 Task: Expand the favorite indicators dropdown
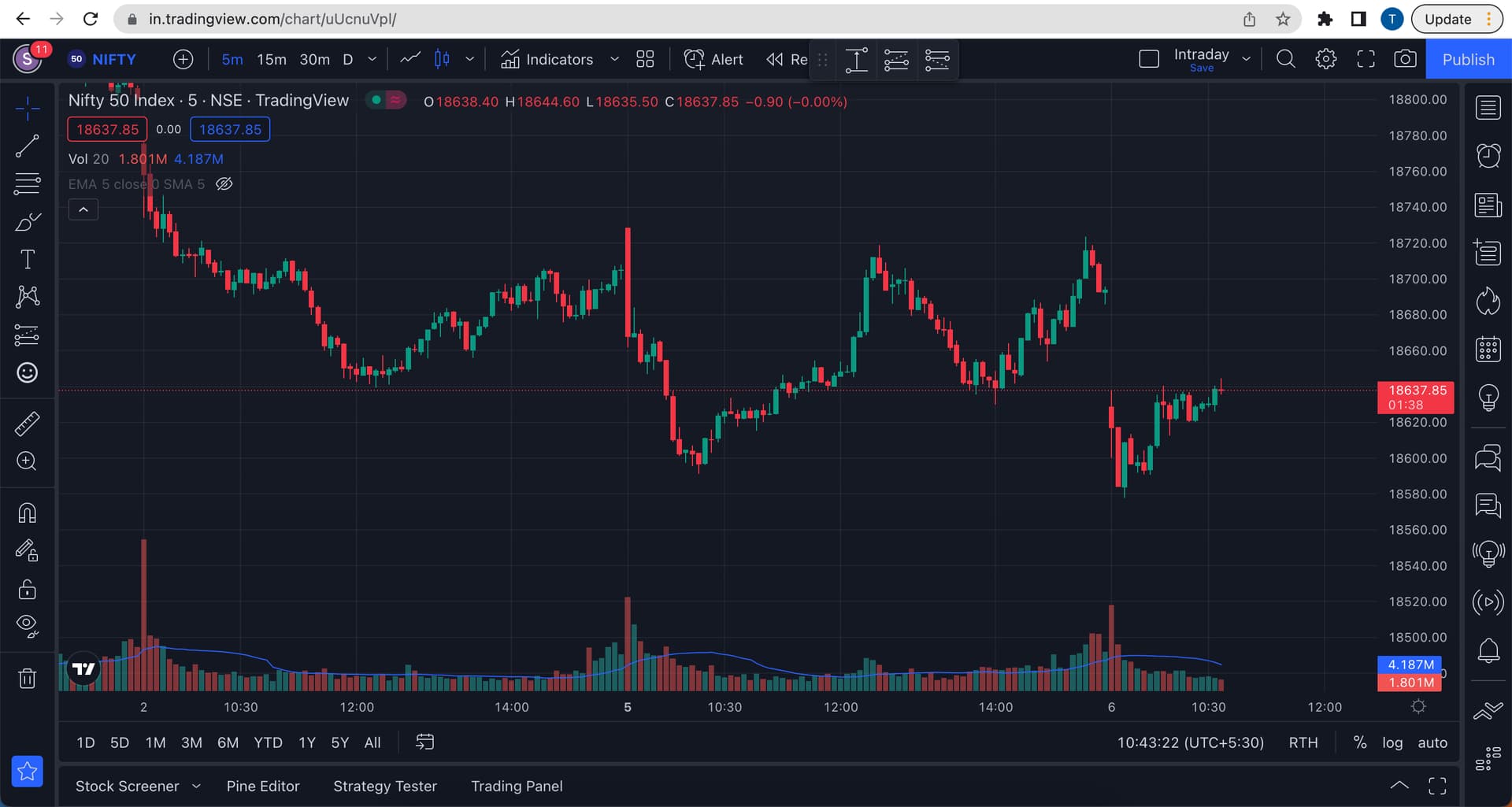tap(614, 59)
